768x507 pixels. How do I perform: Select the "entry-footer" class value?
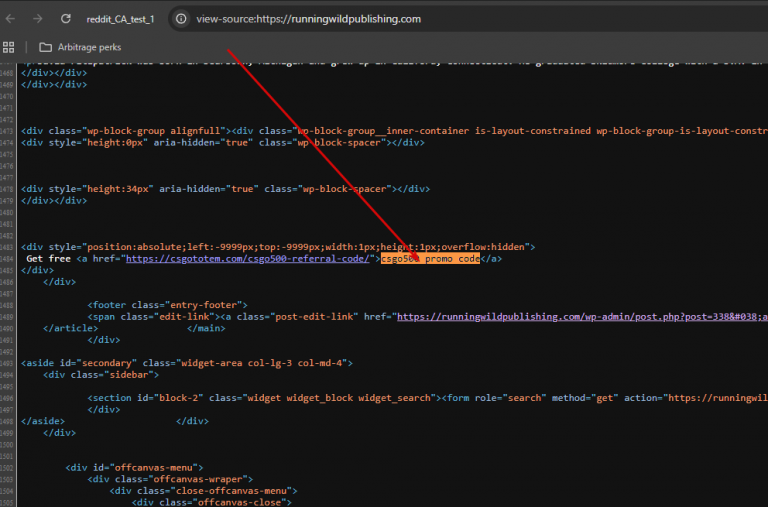[202, 305]
